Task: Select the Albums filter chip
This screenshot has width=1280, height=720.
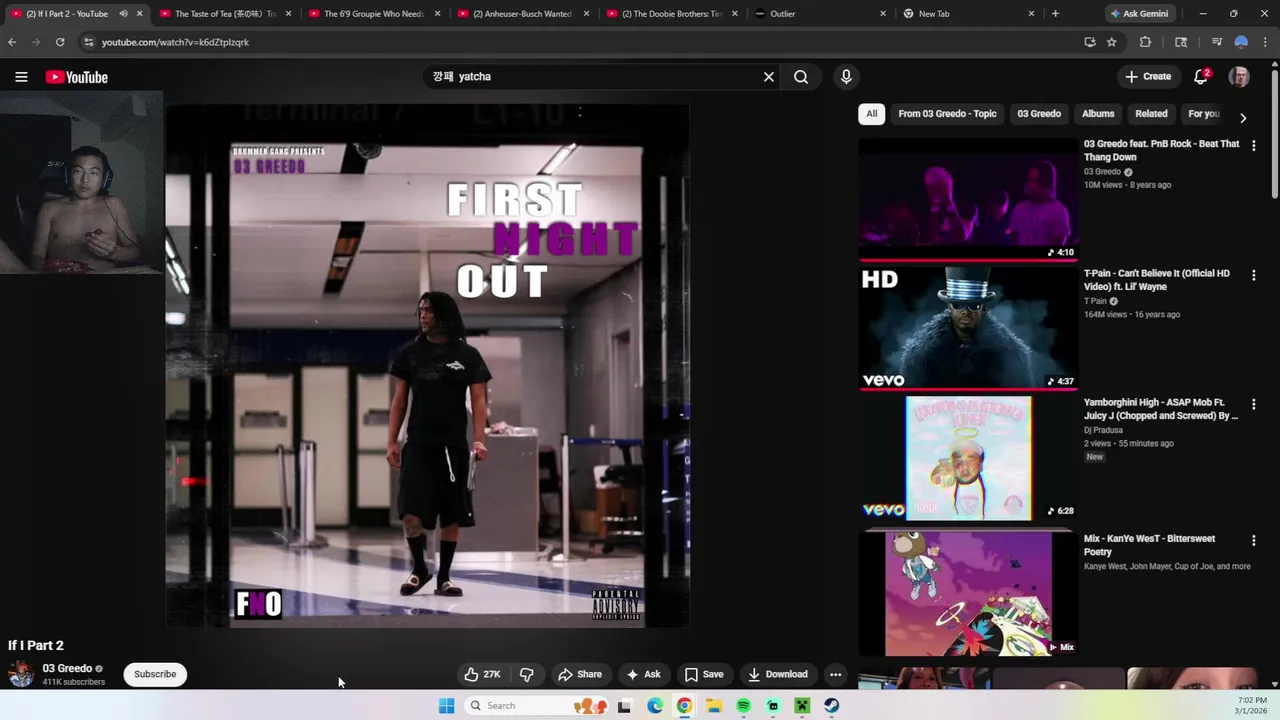Action: (x=1098, y=114)
